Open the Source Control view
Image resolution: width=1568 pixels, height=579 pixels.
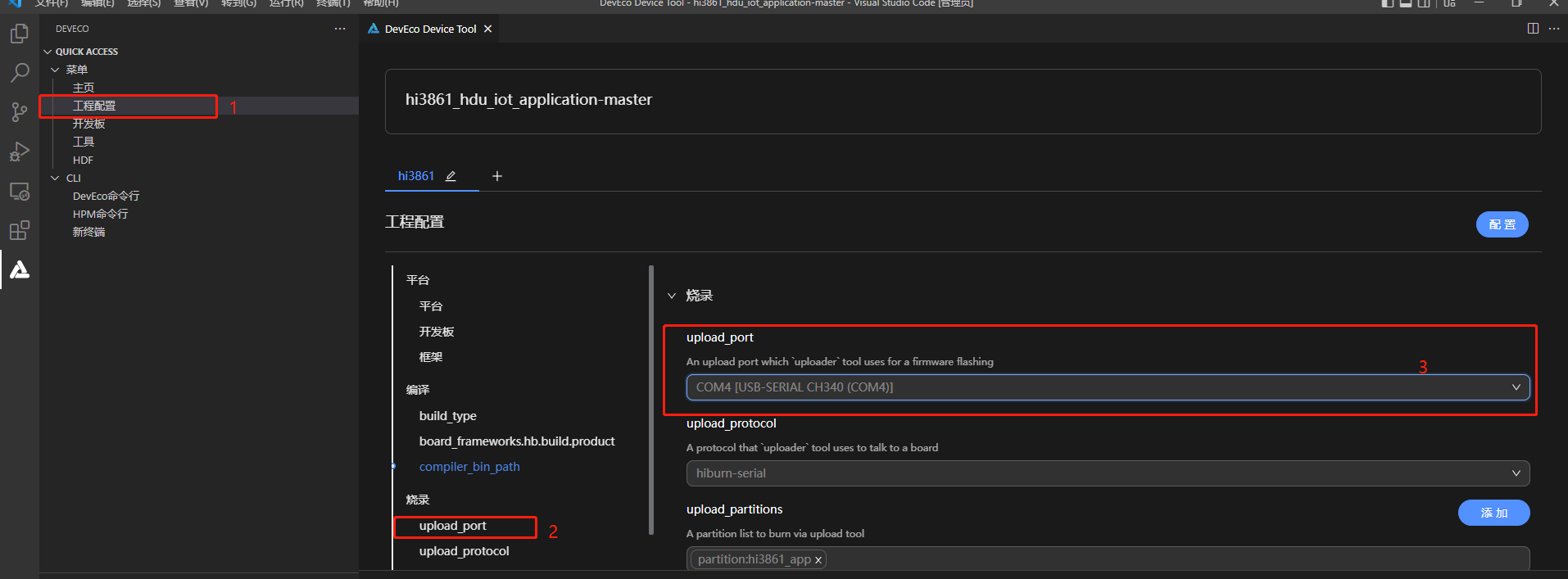point(20,112)
